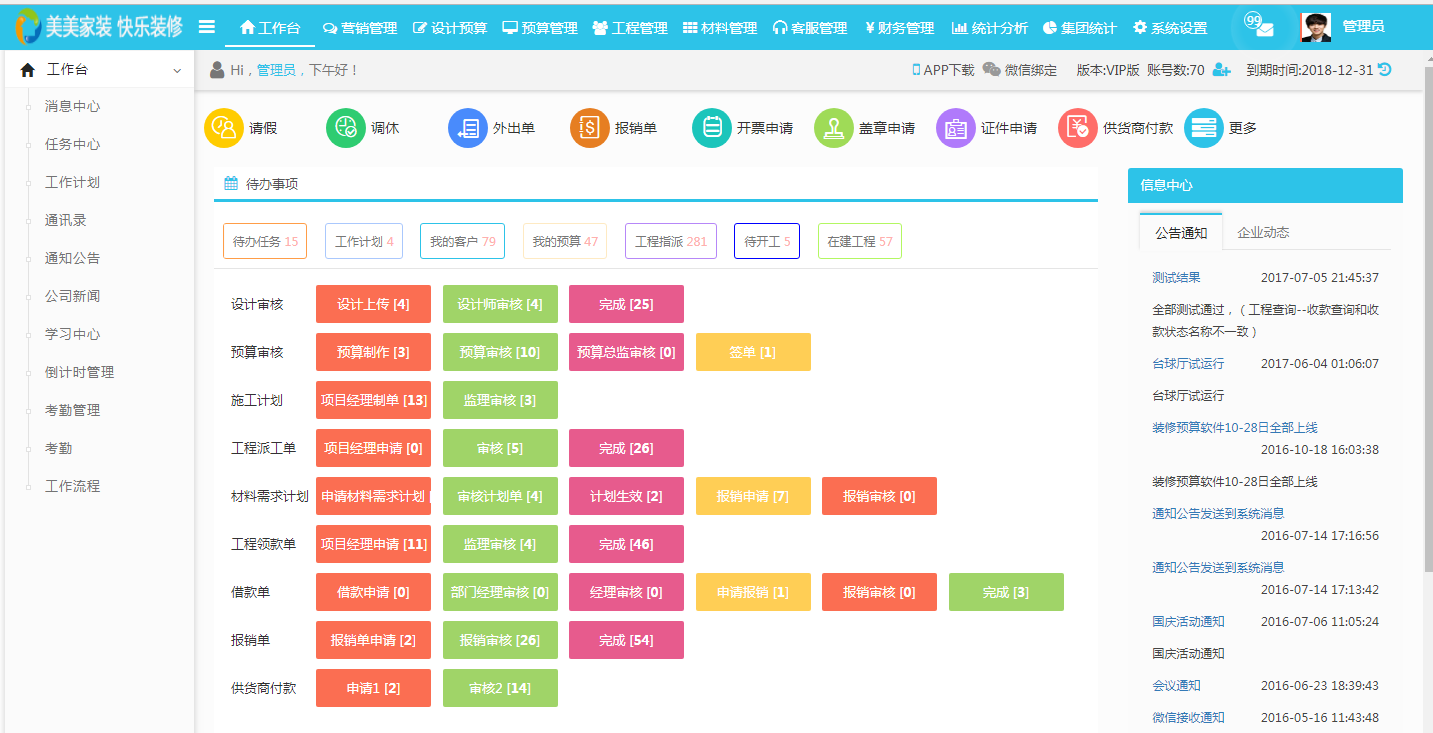Open the green 调休 time-off icon
The height and width of the screenshot is (733, 1433).
346,128
